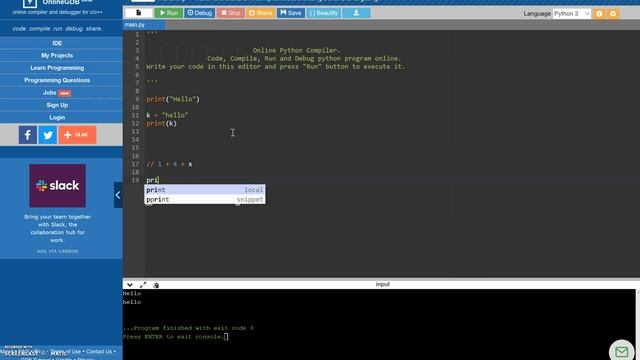Click the Stop button

pyautogui.click(x=231, y=13)
